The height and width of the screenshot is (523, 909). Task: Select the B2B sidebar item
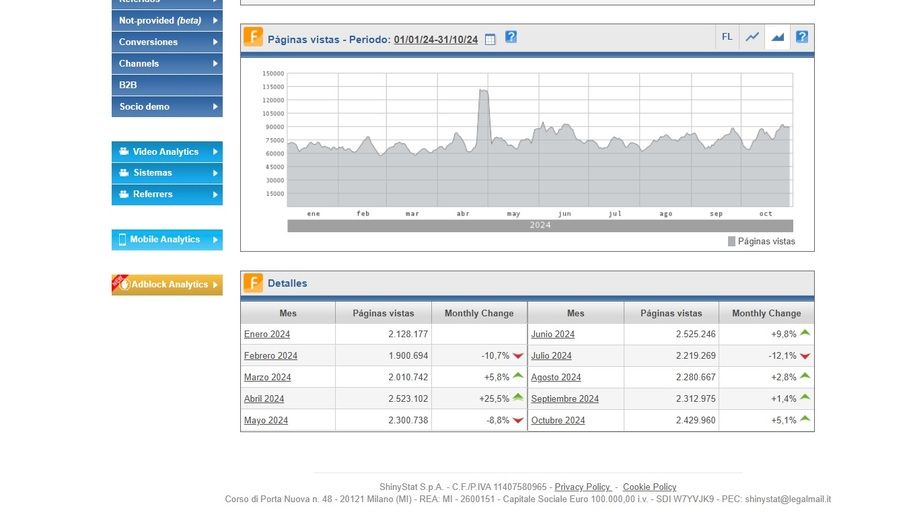click(x=166, y=85)
